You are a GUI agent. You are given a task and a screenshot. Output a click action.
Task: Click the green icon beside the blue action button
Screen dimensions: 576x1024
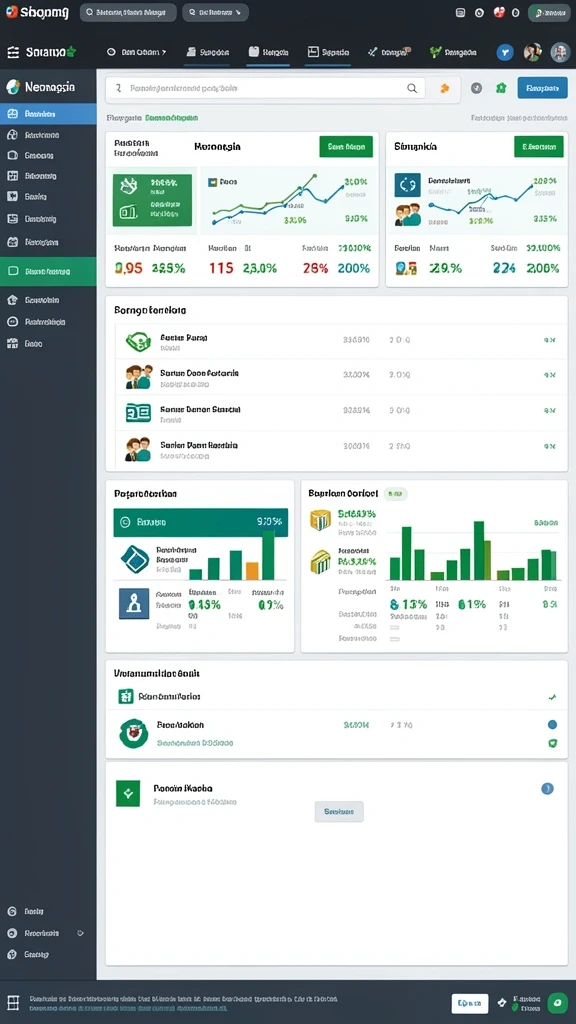(x=501, y=88)
